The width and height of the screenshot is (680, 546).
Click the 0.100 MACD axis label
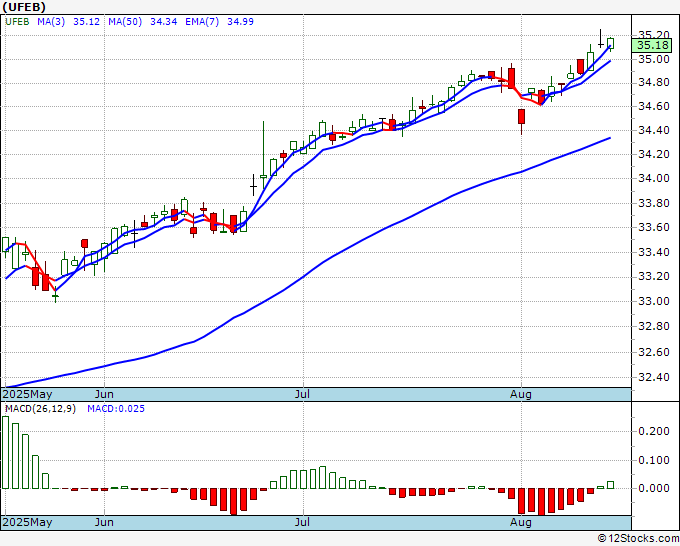[x=654, y=460]
